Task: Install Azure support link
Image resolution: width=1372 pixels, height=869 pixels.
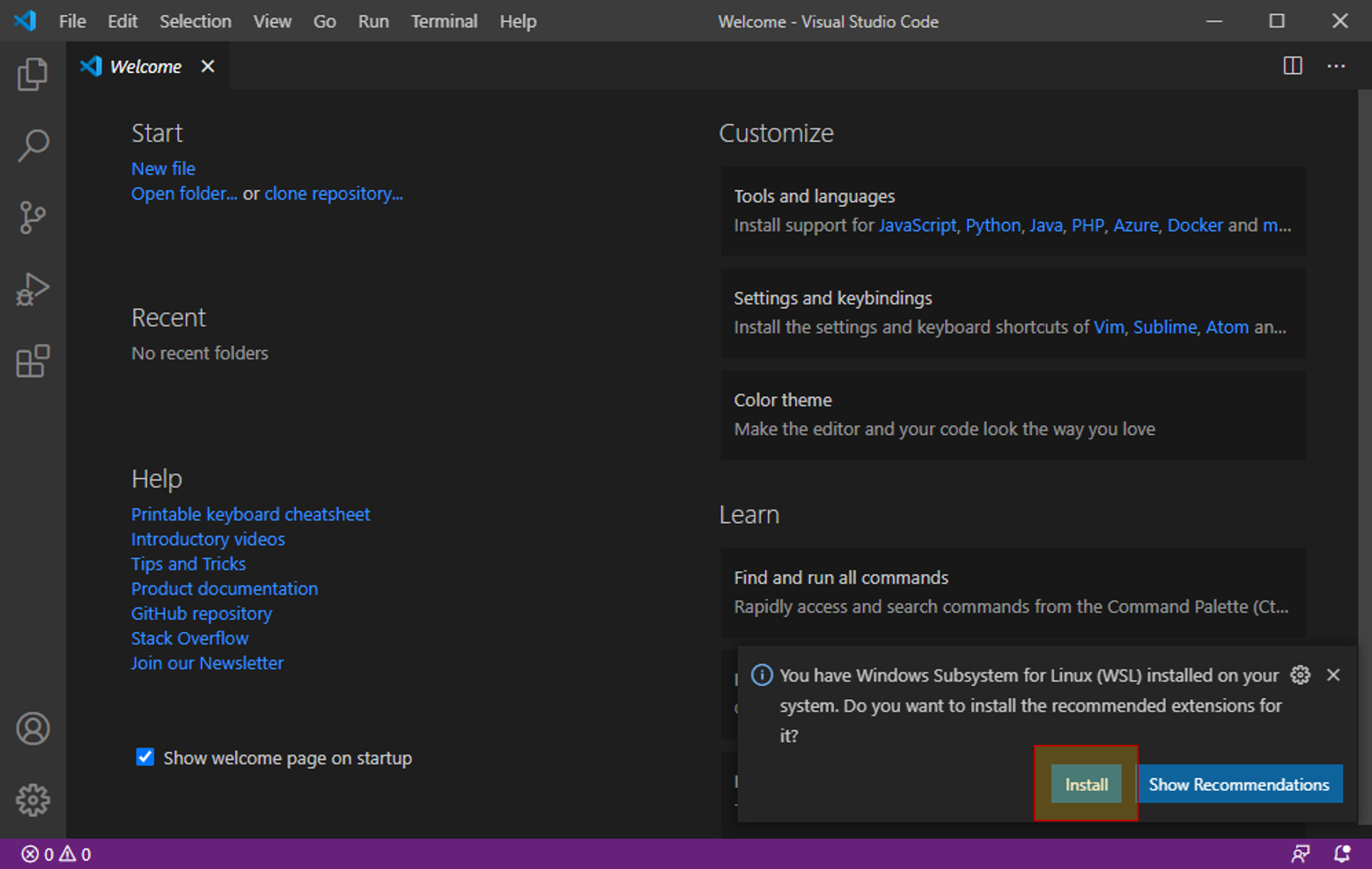Action: click(1136, 225)
